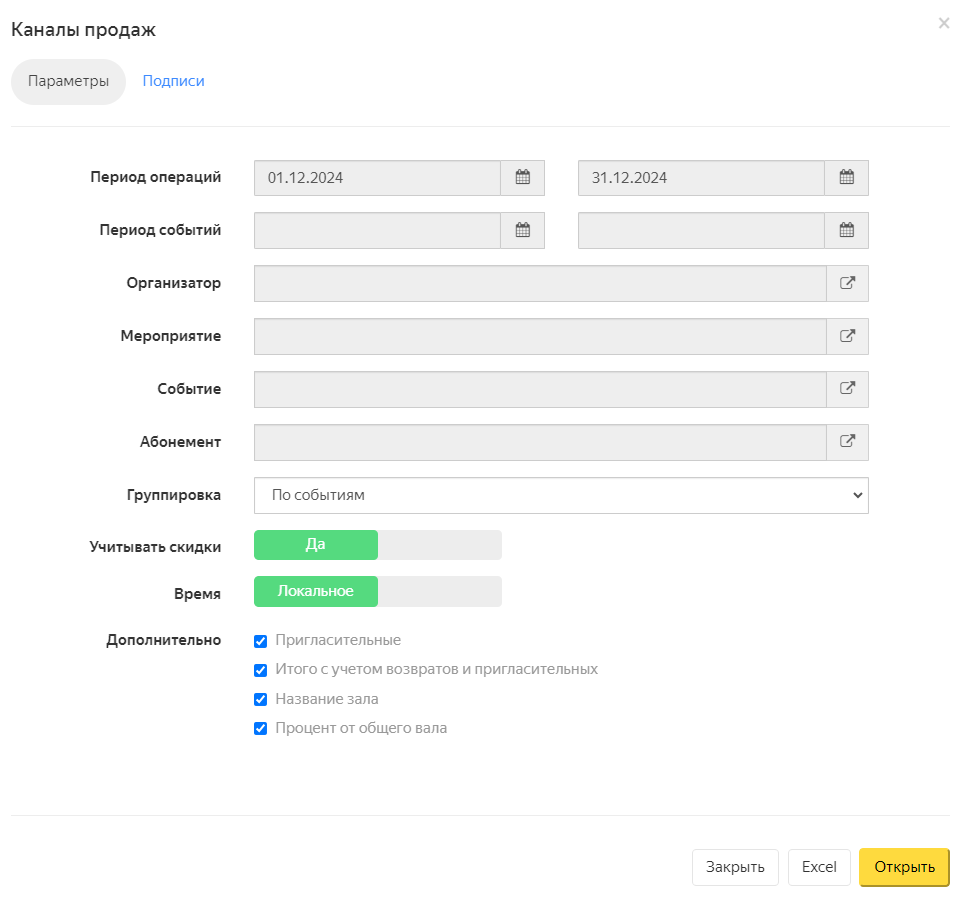The height and width of the screenshot is (899, 960).
Task: Open calendar for events period end date
Action: (x=846, y=230)
